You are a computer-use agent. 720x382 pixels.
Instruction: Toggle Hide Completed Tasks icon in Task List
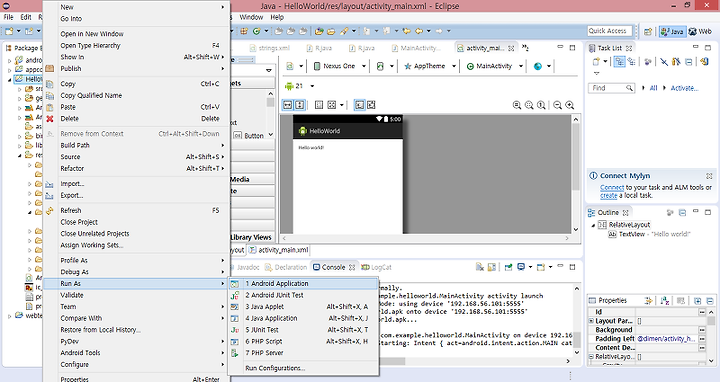(x=664, y=62)
